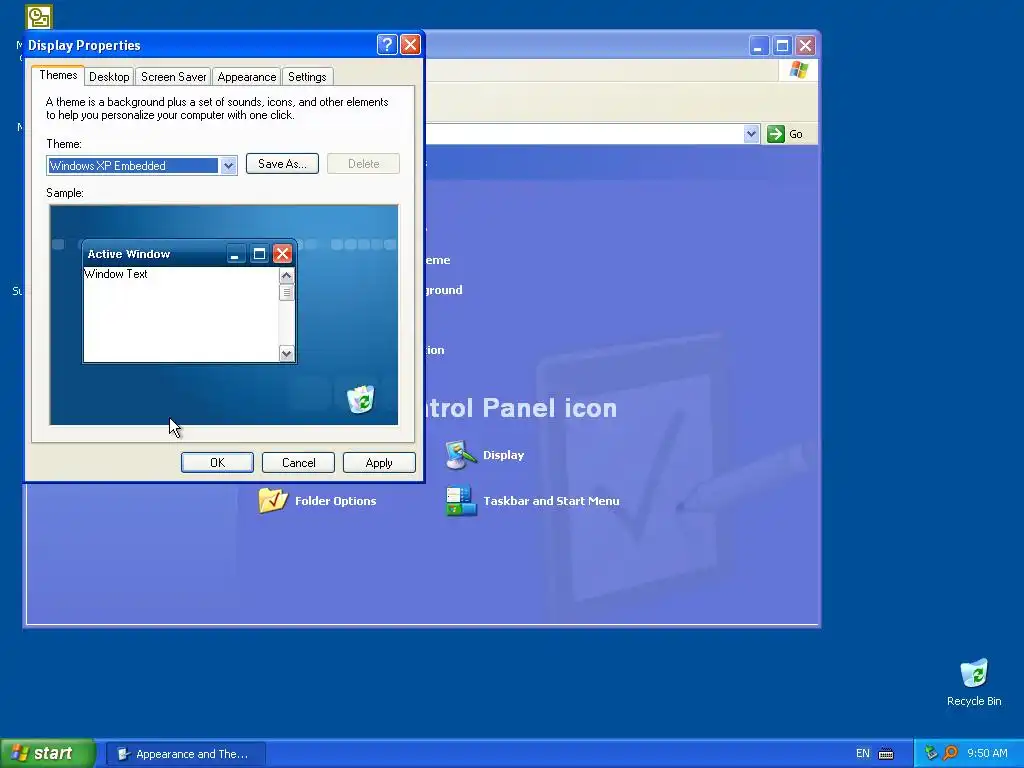Click the OK button

pyautogui.click(x=217, y=462)
